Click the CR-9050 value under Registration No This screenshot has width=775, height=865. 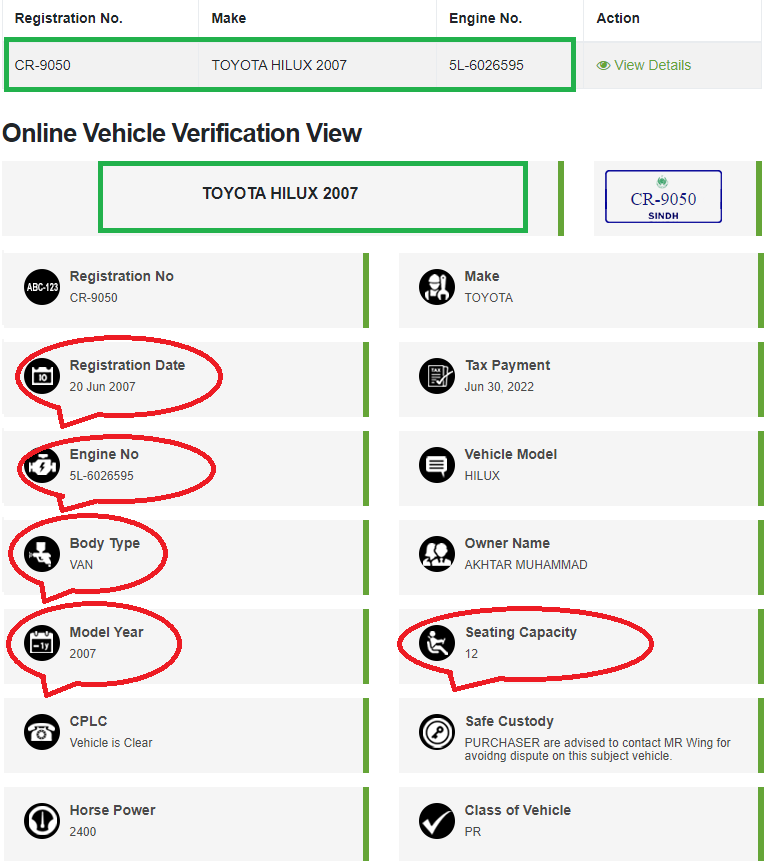[x=93, y=298]
